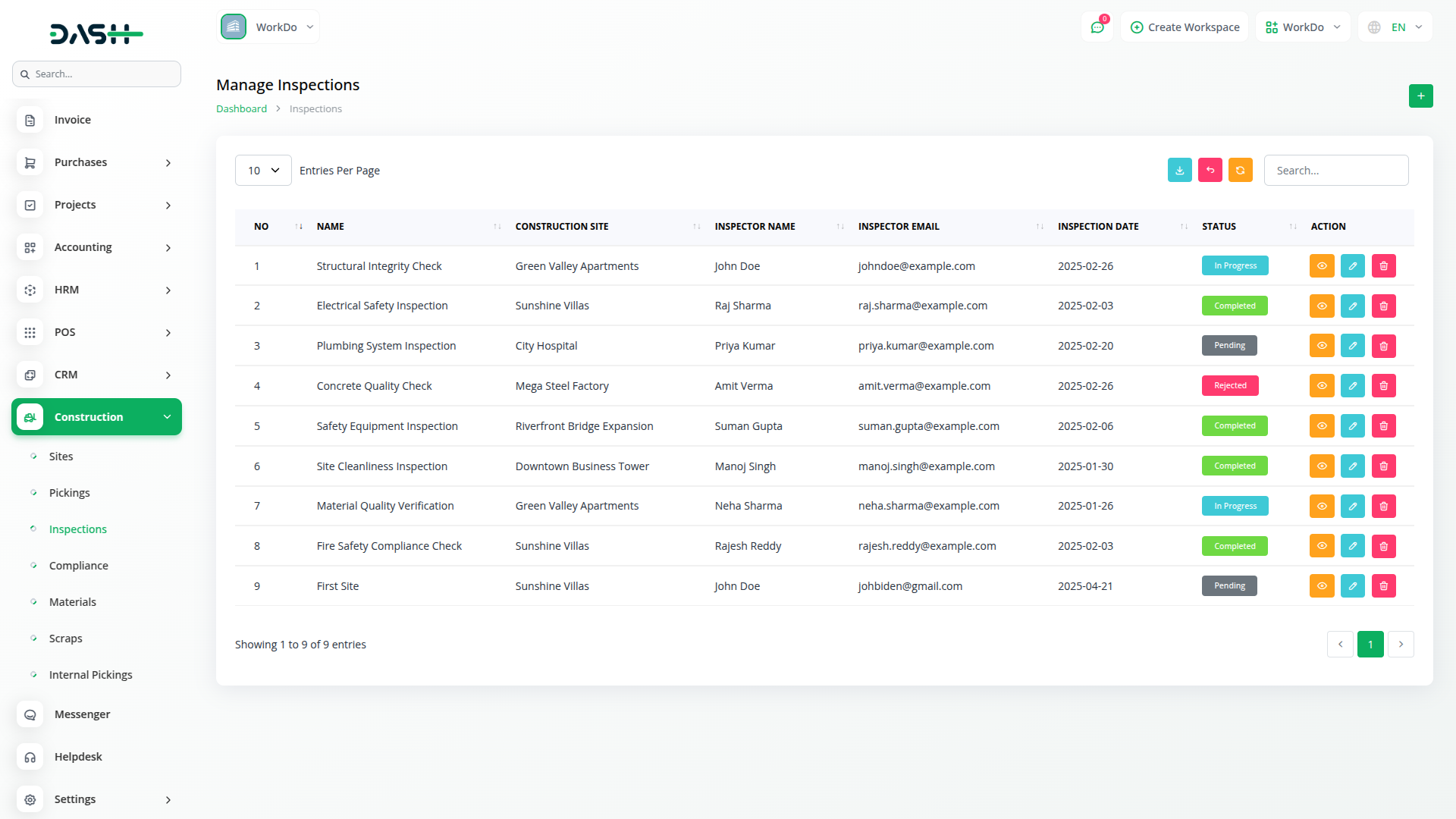Open the Internal Pickings submenu item
Screen dimensions: 1456x819
(x=91, y=675)
